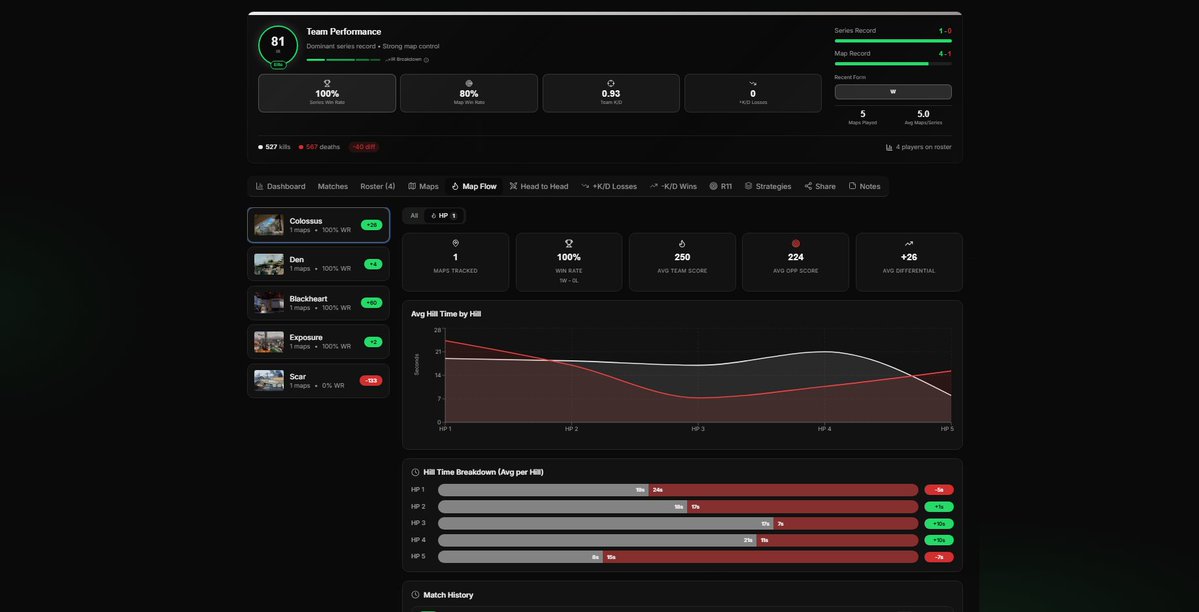Click the Series Record progress bar
Image resolution: width=1199 pixels, height=612 pixels.
pyautogui.click(x=893, y=41)
